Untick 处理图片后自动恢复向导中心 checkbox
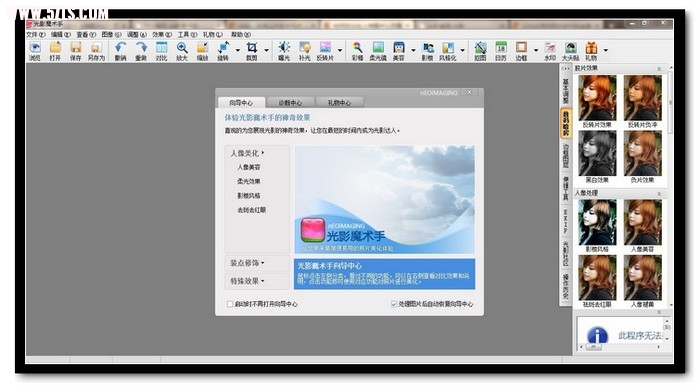Screen dimensions: 700x392 394,304
